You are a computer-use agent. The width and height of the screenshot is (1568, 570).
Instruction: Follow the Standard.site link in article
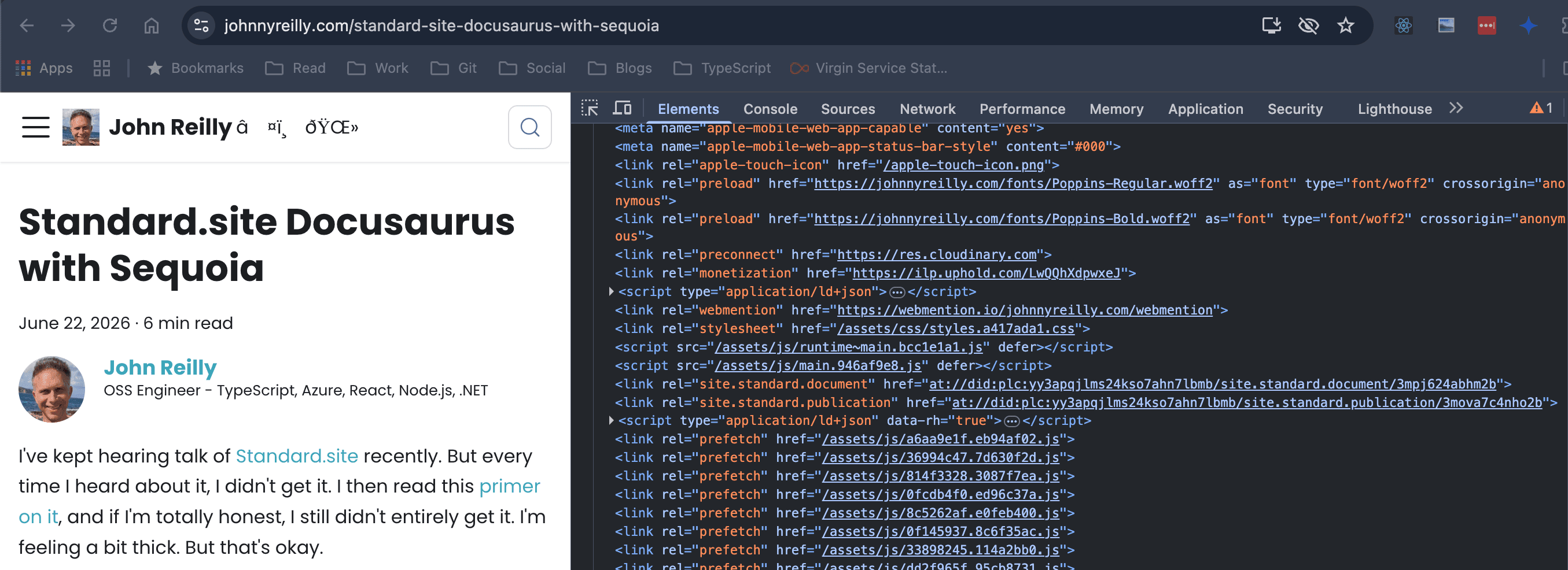[x=297, y=456]
